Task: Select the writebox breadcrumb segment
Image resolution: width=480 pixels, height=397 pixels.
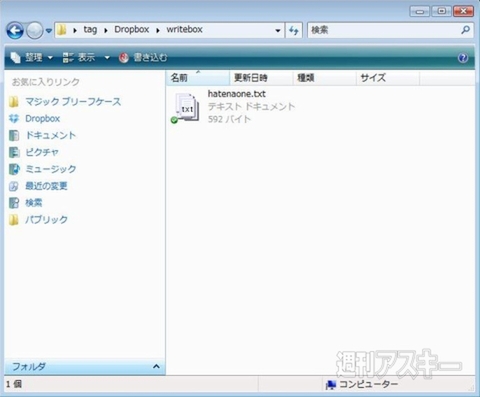Action: coord(184,30)
